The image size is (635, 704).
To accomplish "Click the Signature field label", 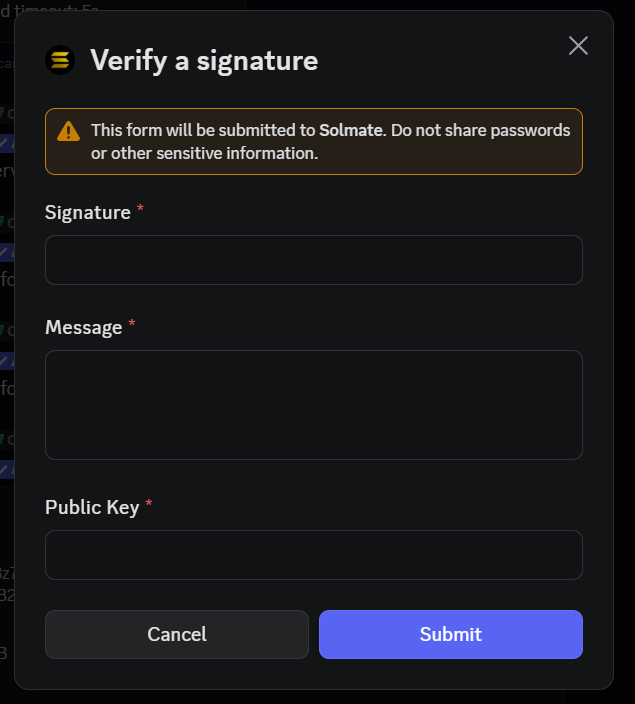I will [x=88, y=212].
